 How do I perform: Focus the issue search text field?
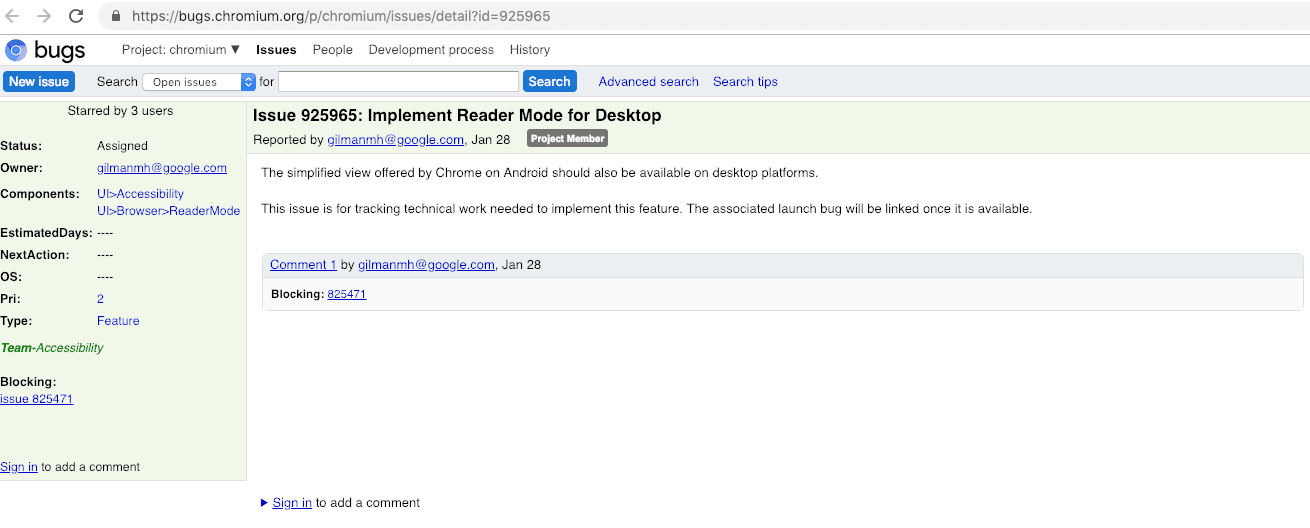pos(398,82)
